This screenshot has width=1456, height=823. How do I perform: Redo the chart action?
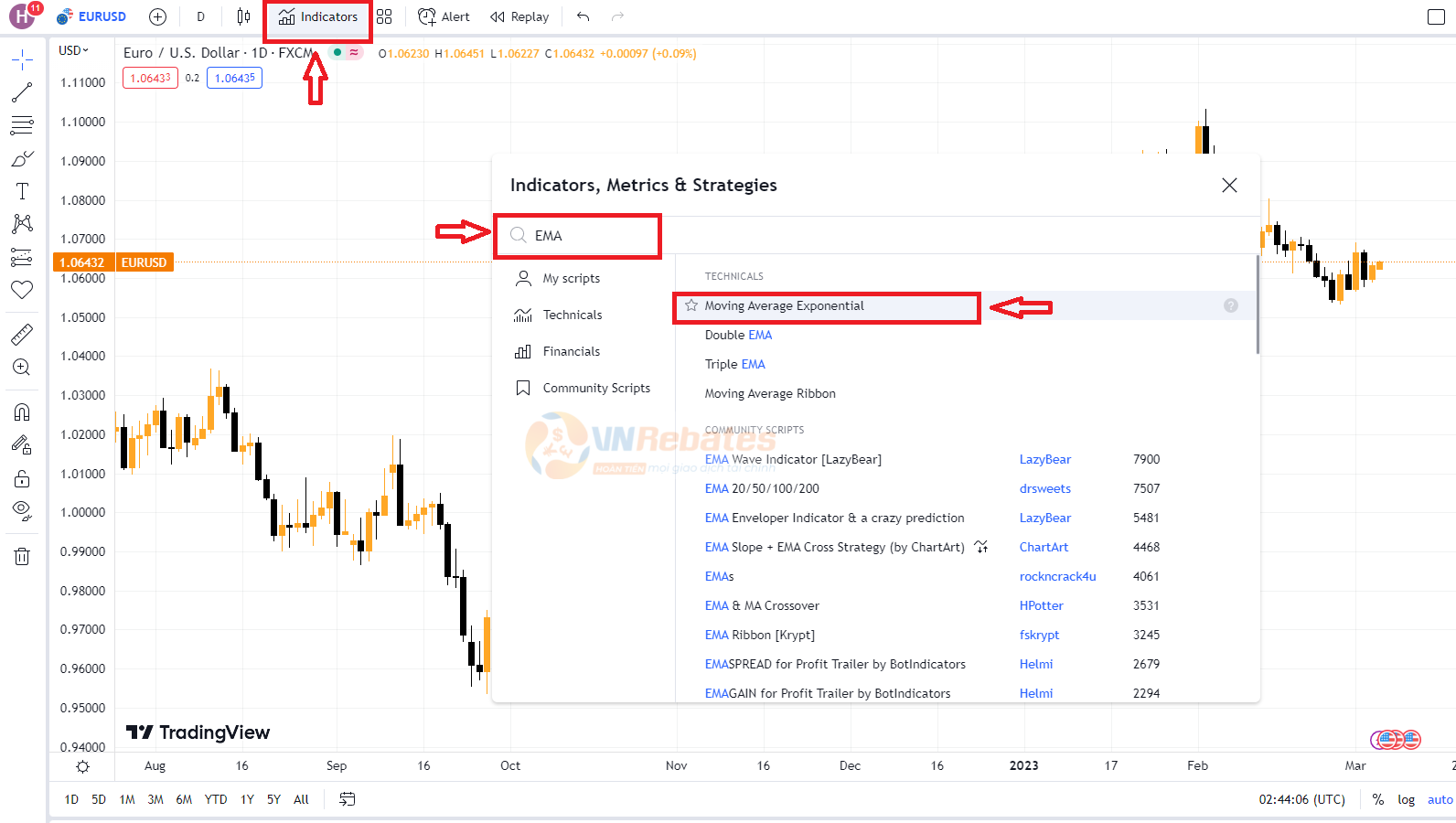coord(617,16)
